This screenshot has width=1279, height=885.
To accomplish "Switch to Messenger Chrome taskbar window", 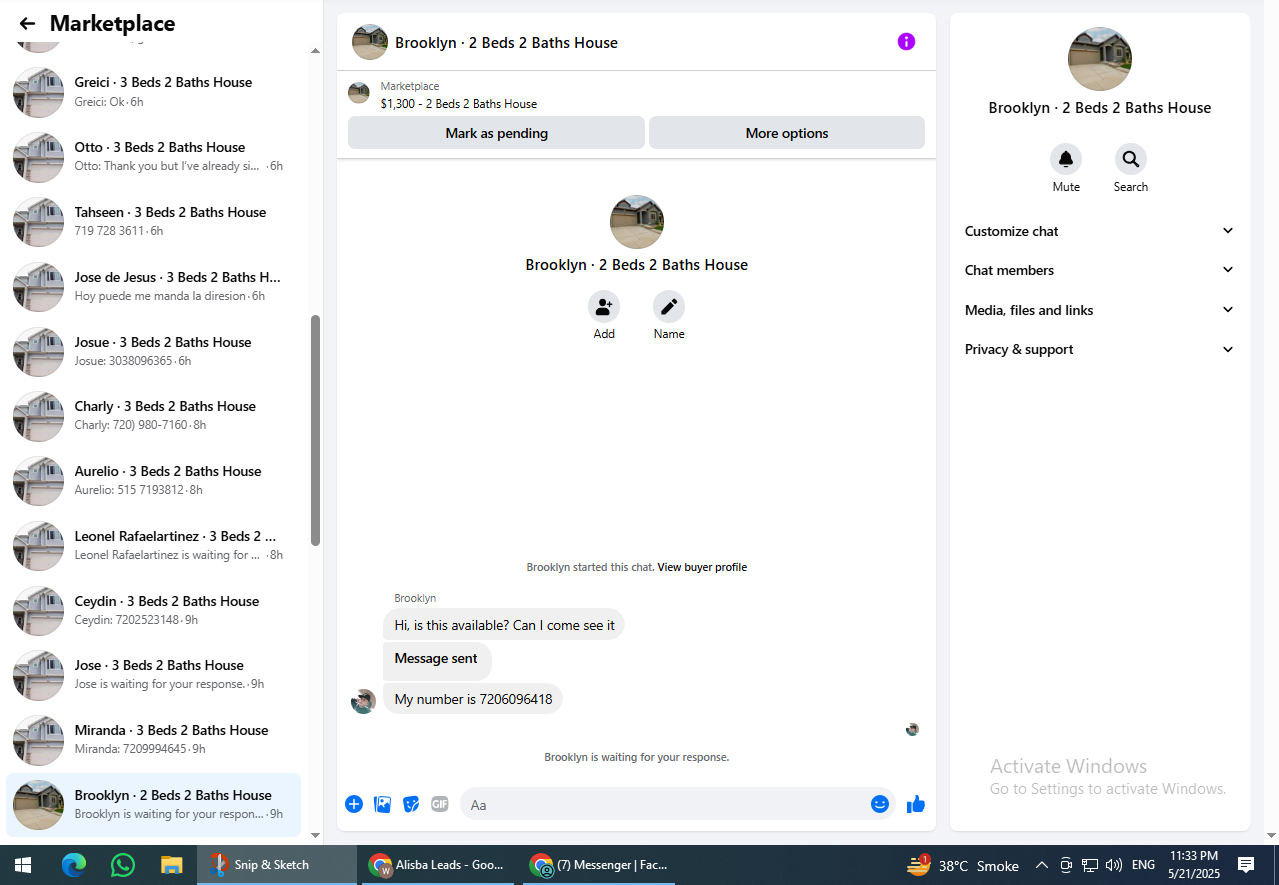I will pyautogui.click(x=600, y=865).
